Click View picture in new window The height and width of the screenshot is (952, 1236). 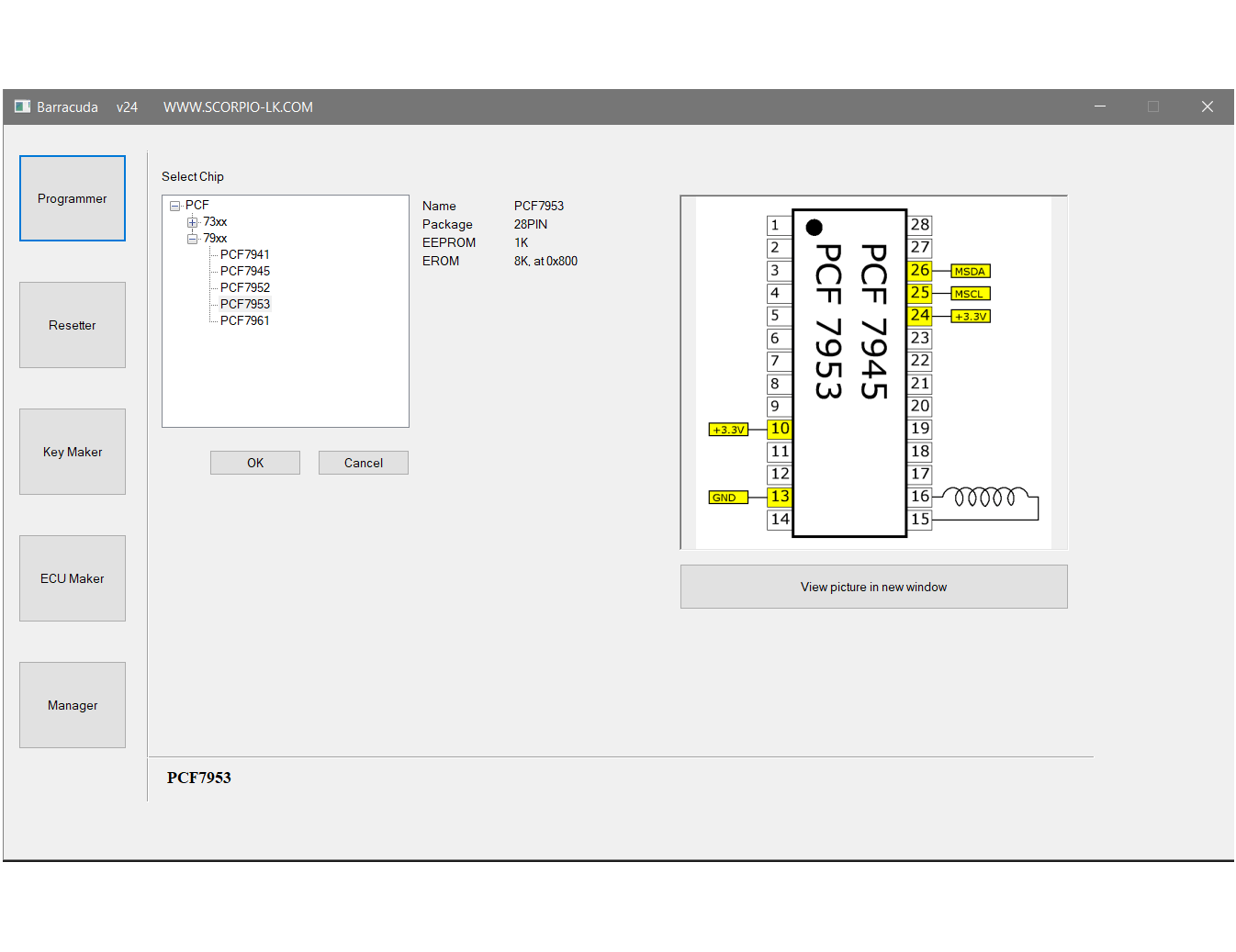pos(873,587)
